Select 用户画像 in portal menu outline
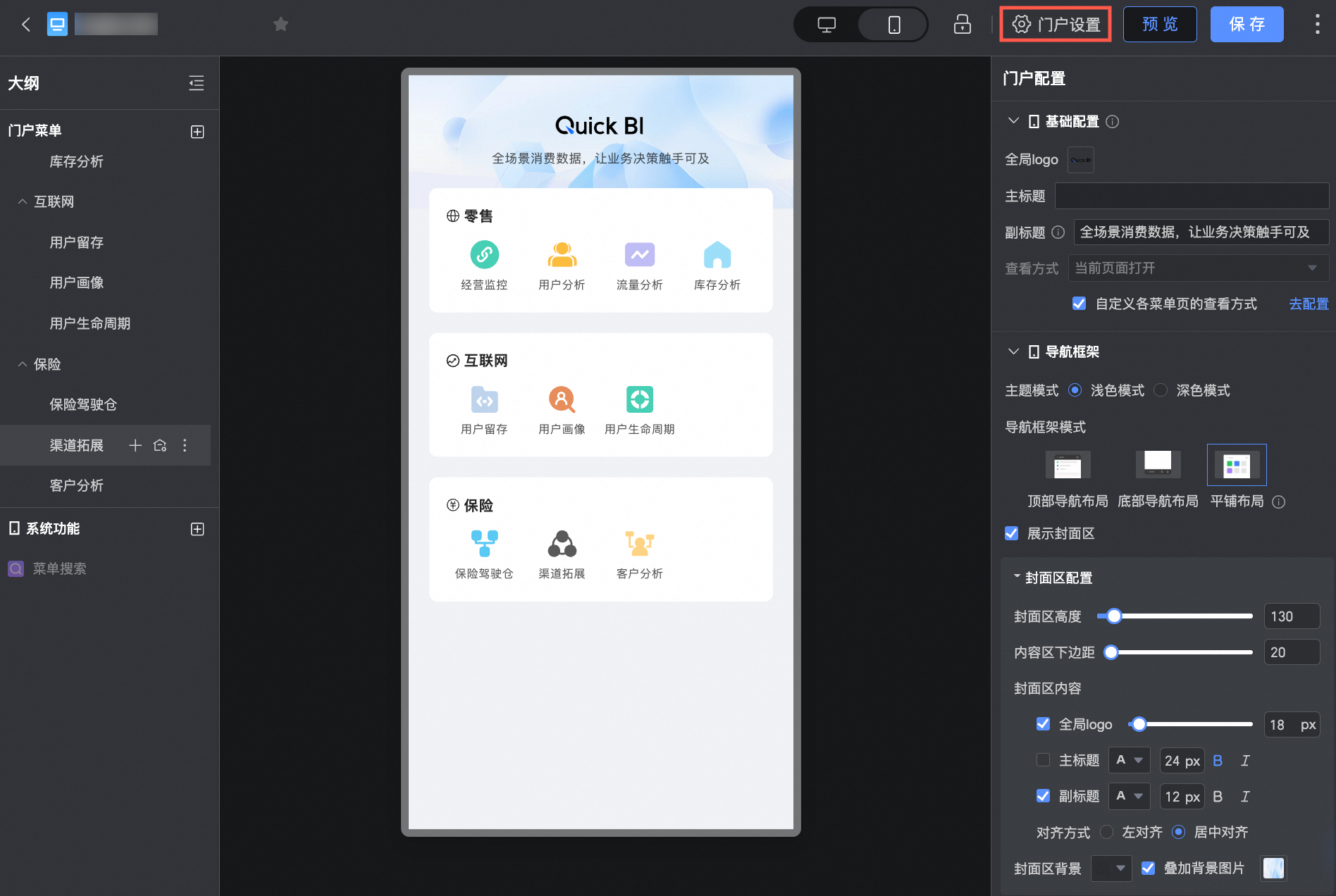This screenshot has width=1336, height=896. click(76, 282)
